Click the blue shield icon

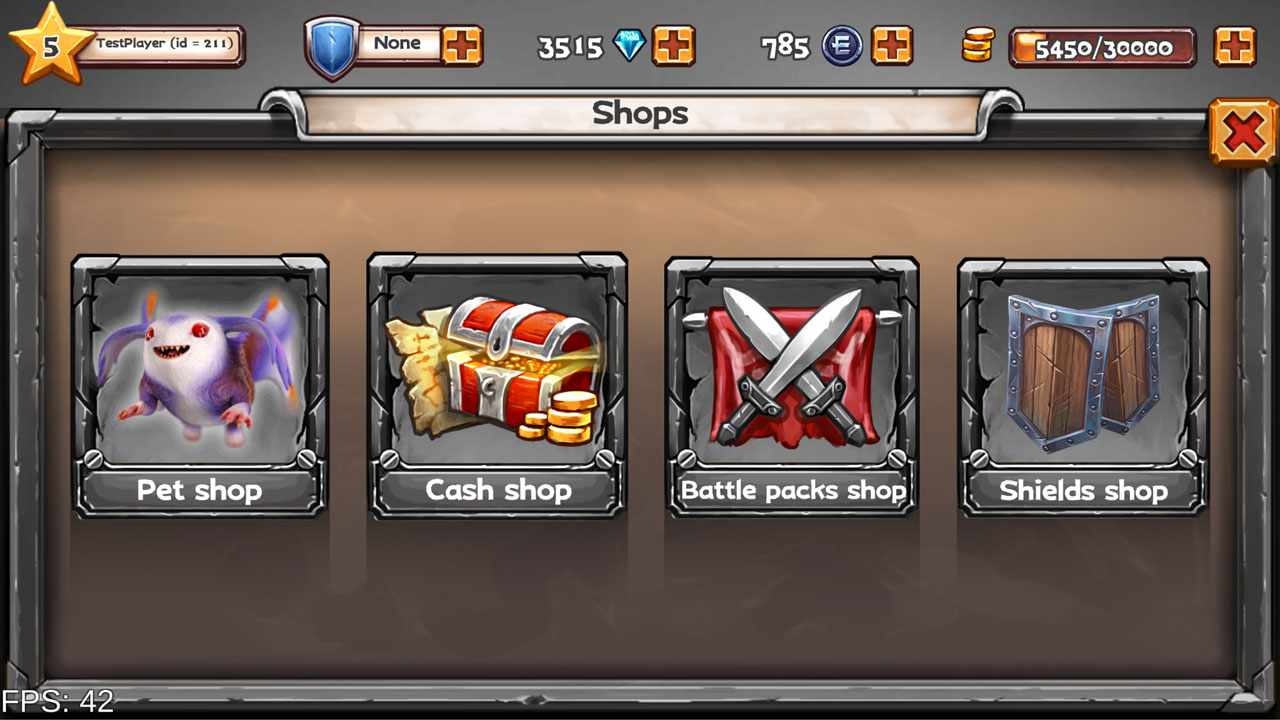coord(332,47)
